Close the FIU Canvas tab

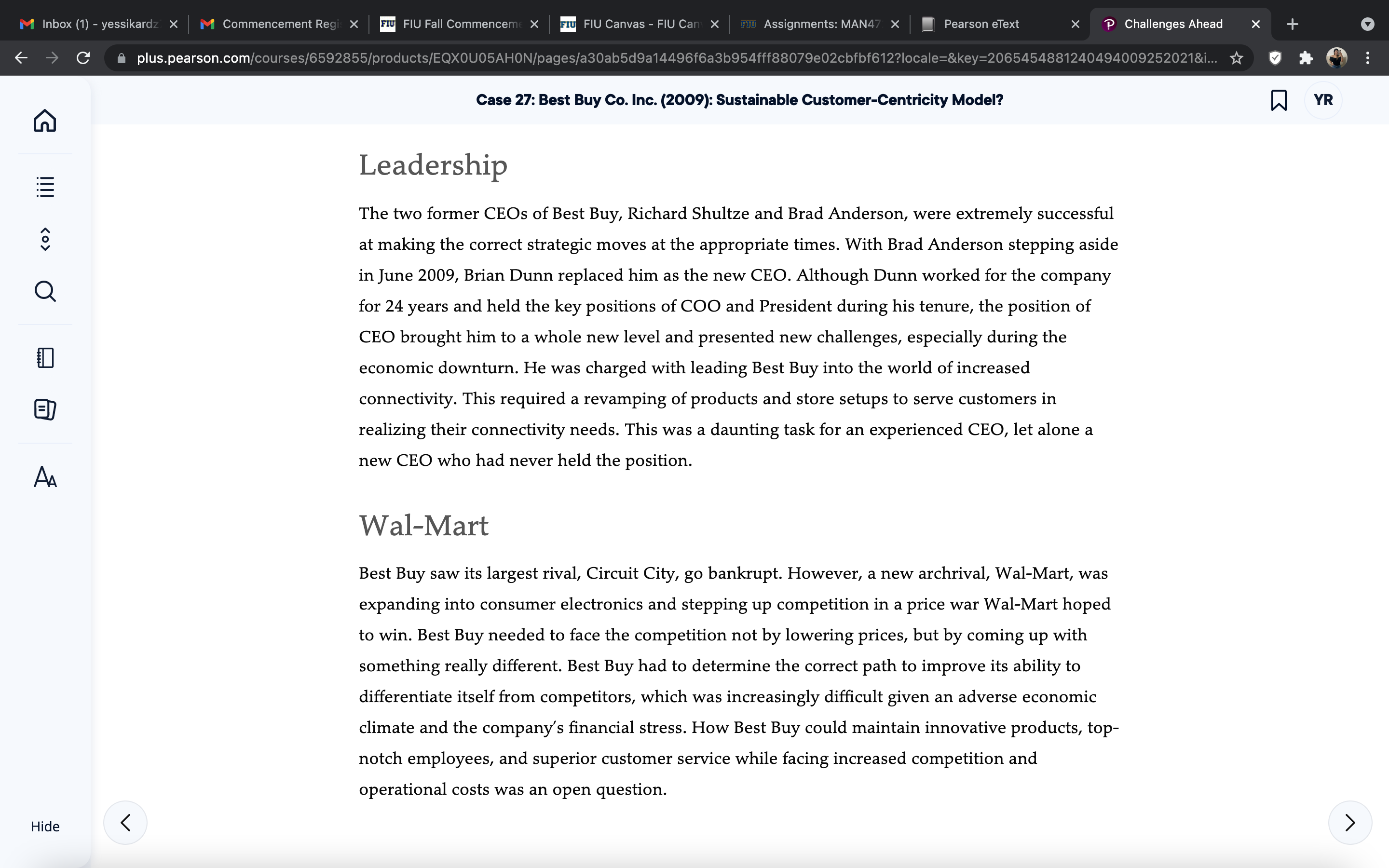point(715,24)
